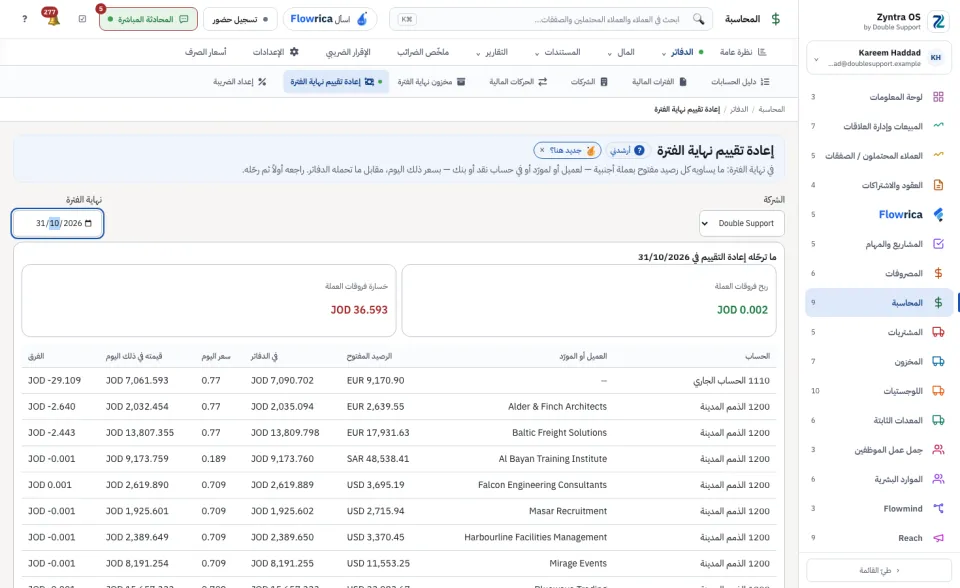Open العملاء المحتملون / الصفقات in sidebar
Viewport: 960px width, 588px height.
(x=879, y=156)
